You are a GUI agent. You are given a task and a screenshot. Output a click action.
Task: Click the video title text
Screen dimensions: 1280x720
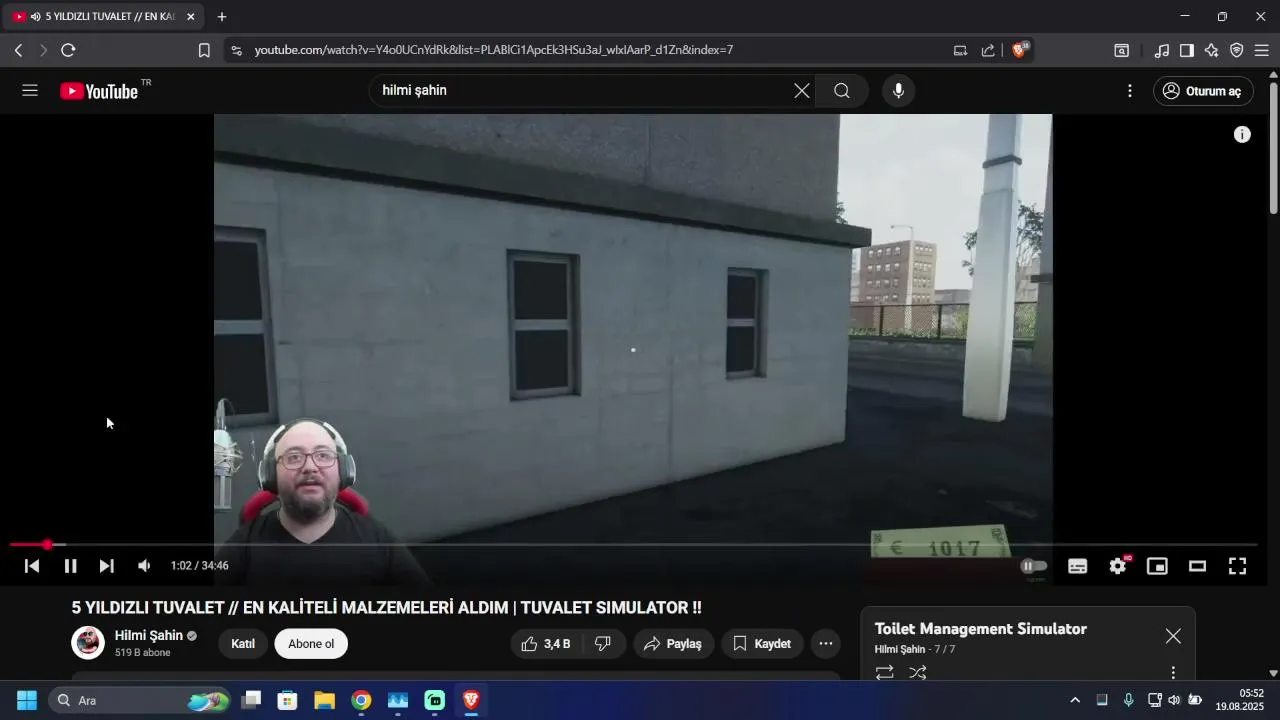[386, 608]
